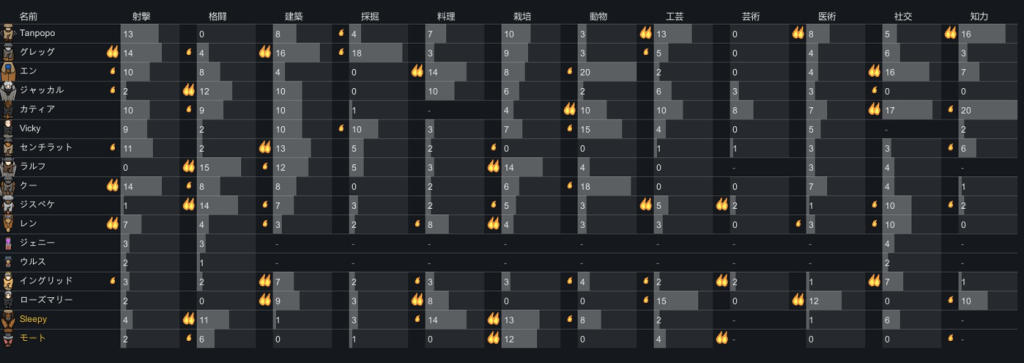1024x363 pixels.
Task: Sort by the 医術 column header
Action: point(826,16)
